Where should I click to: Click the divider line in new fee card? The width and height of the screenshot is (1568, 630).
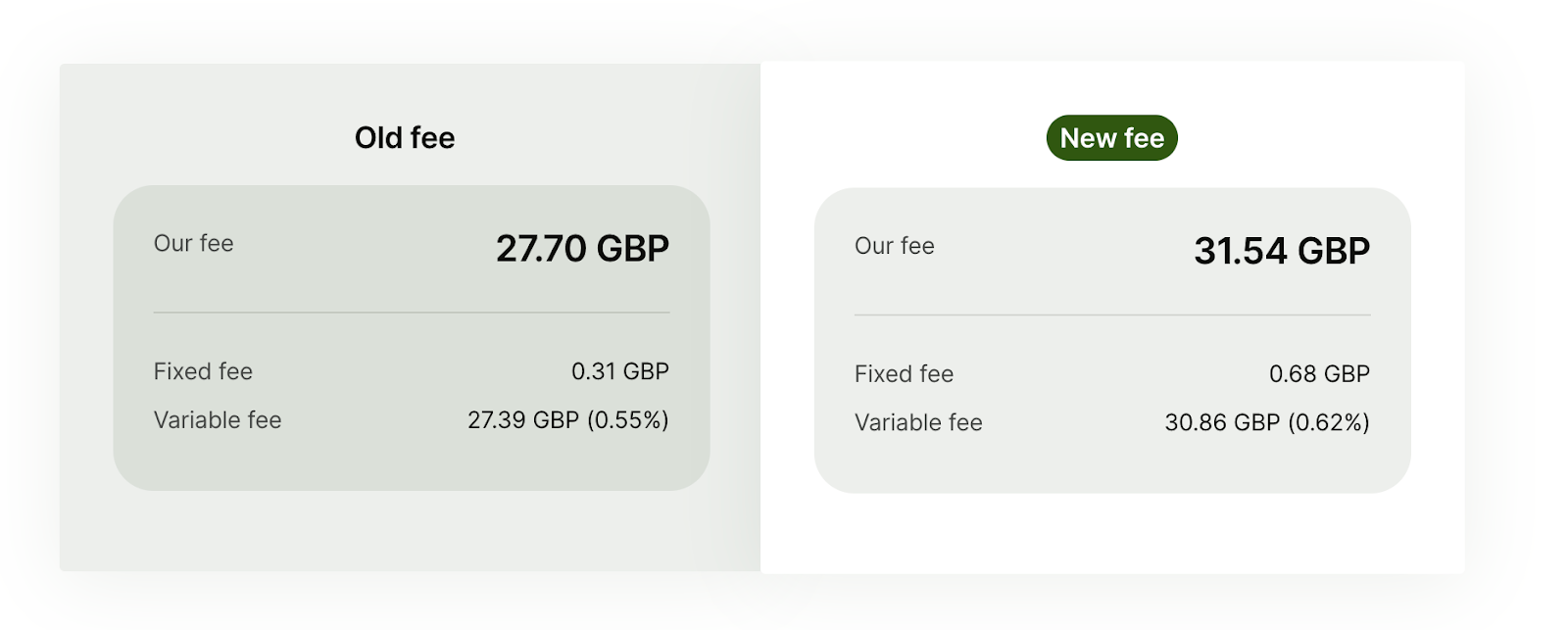point(1112,315)
